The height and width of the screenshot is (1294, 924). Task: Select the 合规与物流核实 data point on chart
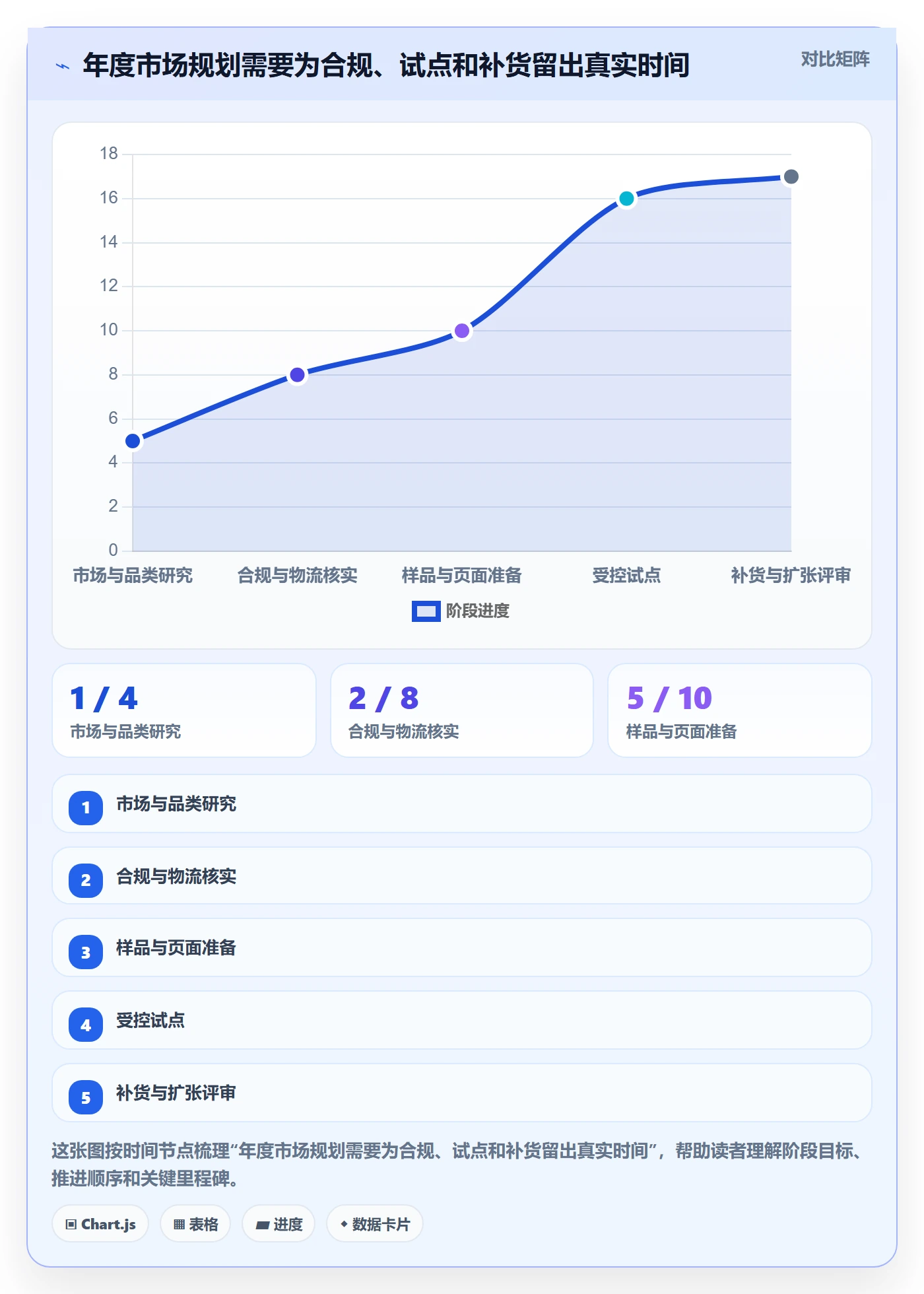[298, 375]
